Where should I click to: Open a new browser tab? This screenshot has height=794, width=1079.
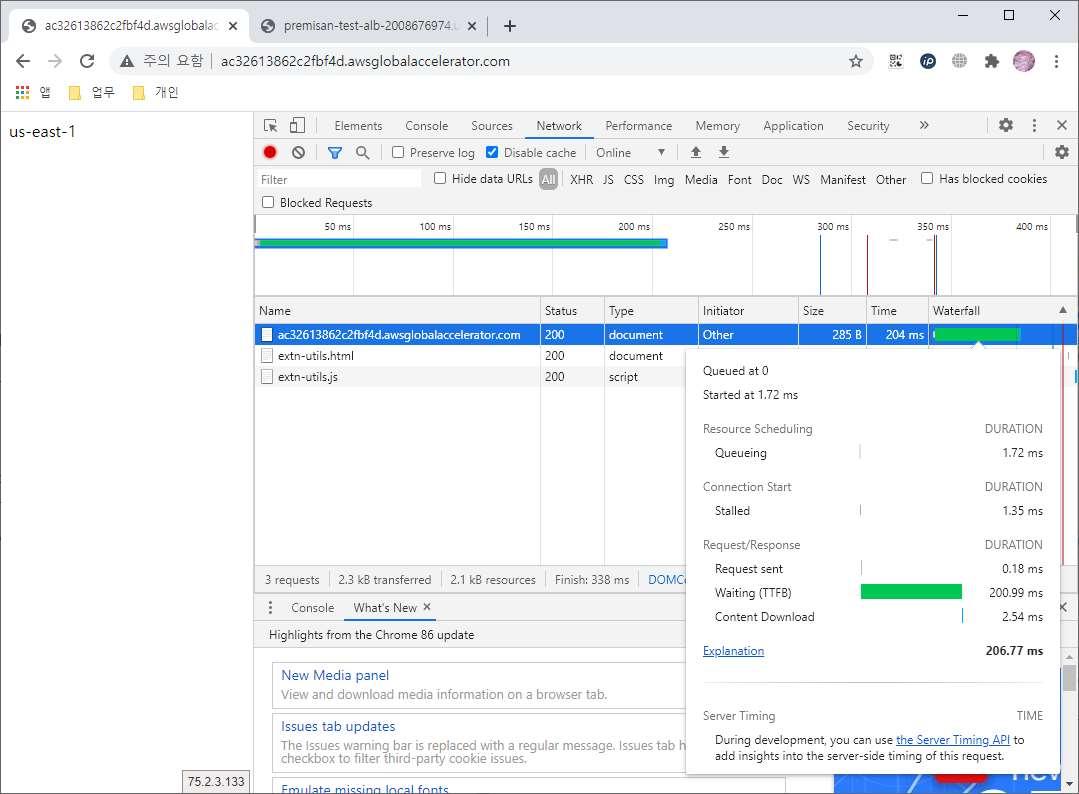tap(509, 26)
